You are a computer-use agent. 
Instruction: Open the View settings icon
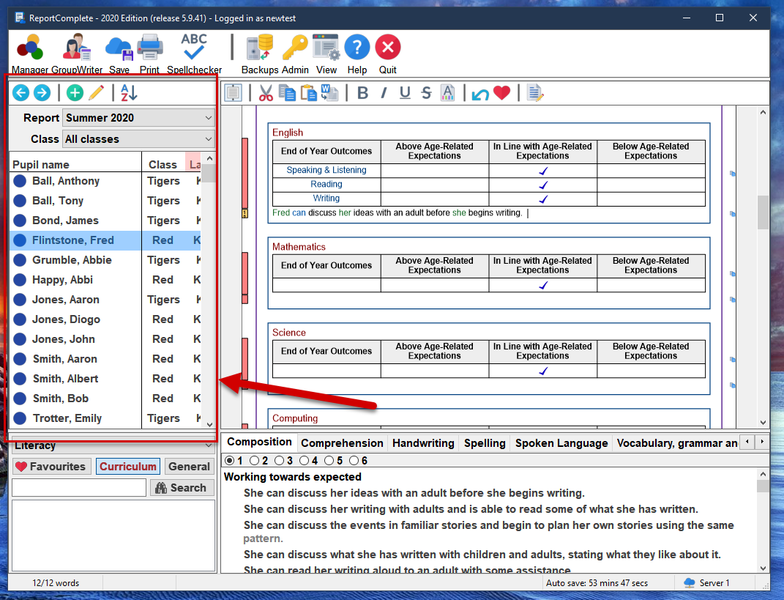[x=326, y=54]
